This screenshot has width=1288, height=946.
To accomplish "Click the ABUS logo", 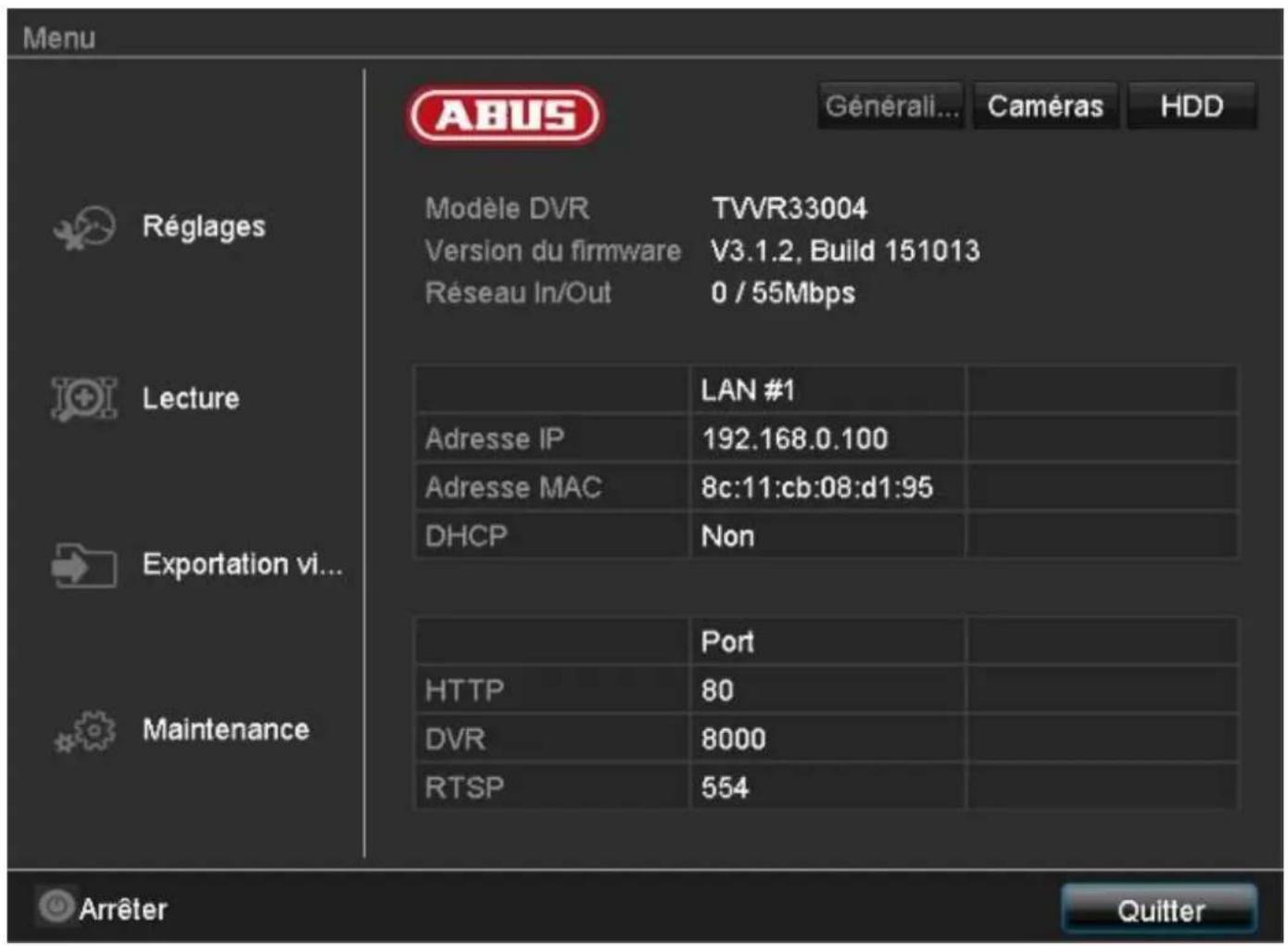I will click(506, 116).
